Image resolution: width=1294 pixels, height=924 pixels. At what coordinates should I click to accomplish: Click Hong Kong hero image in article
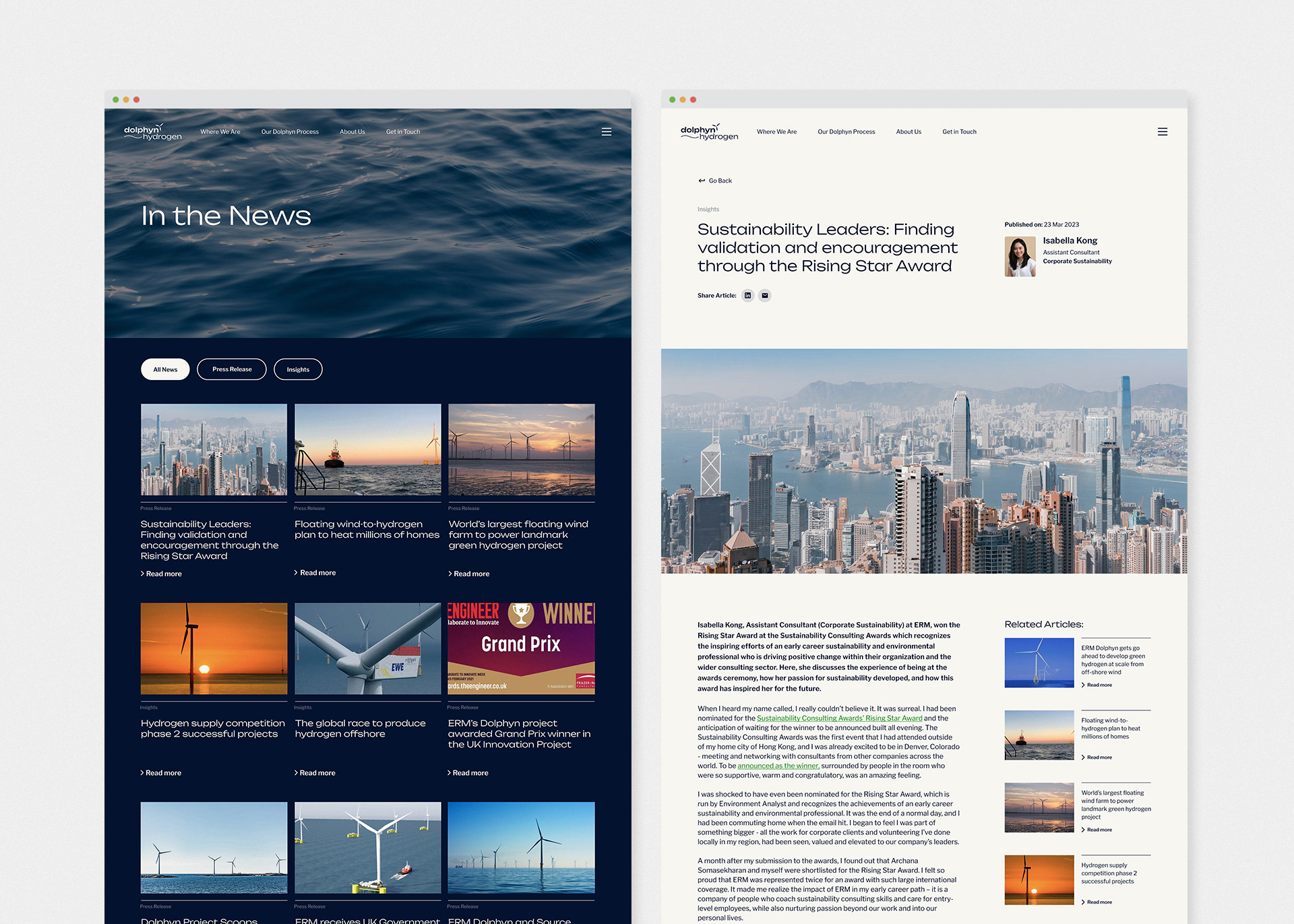coord(924,461)
